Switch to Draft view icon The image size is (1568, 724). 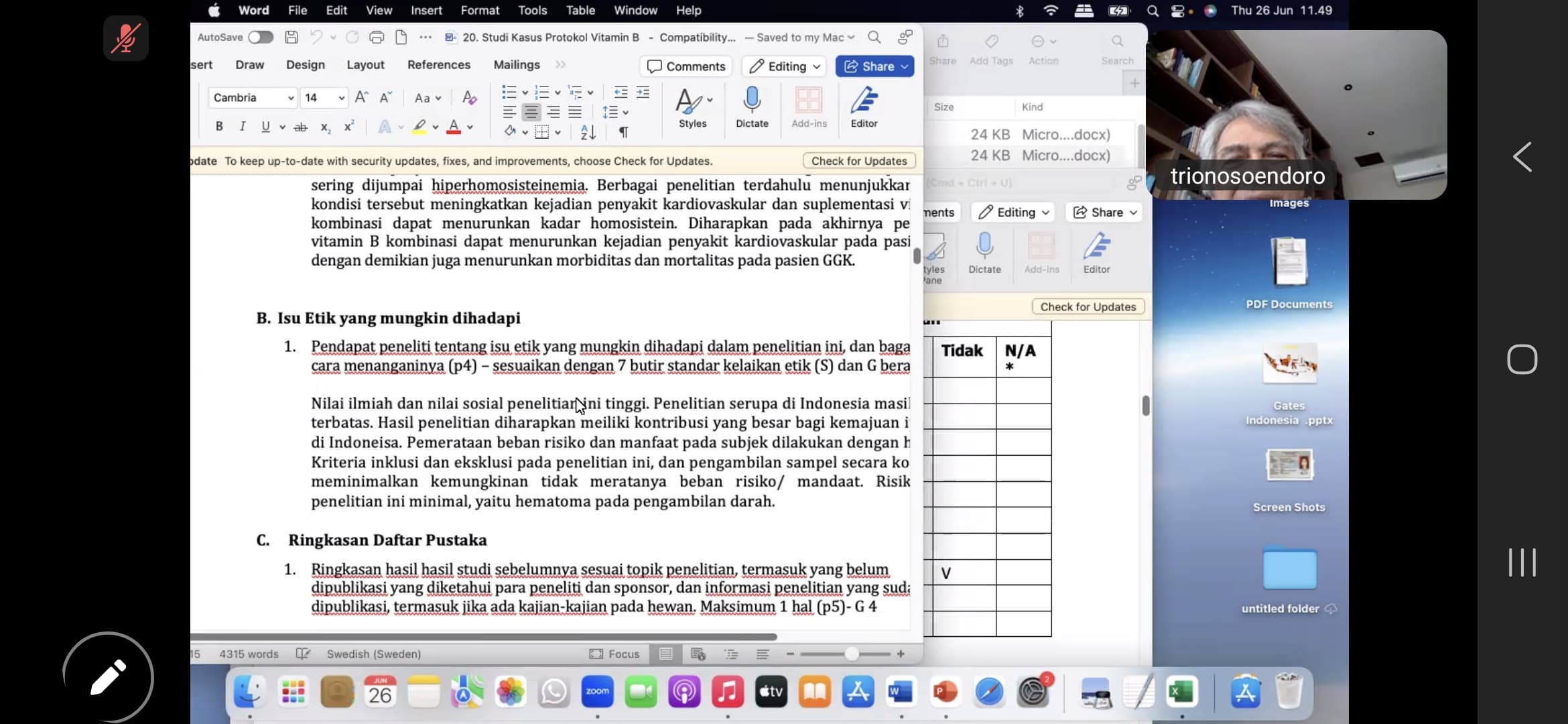pyautogui.click(x=763, y=654)
